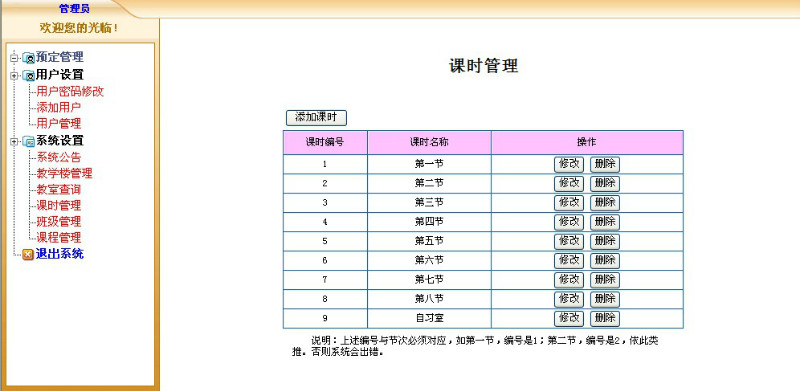Click the 用户设置 folder icon

coord(29,76)
